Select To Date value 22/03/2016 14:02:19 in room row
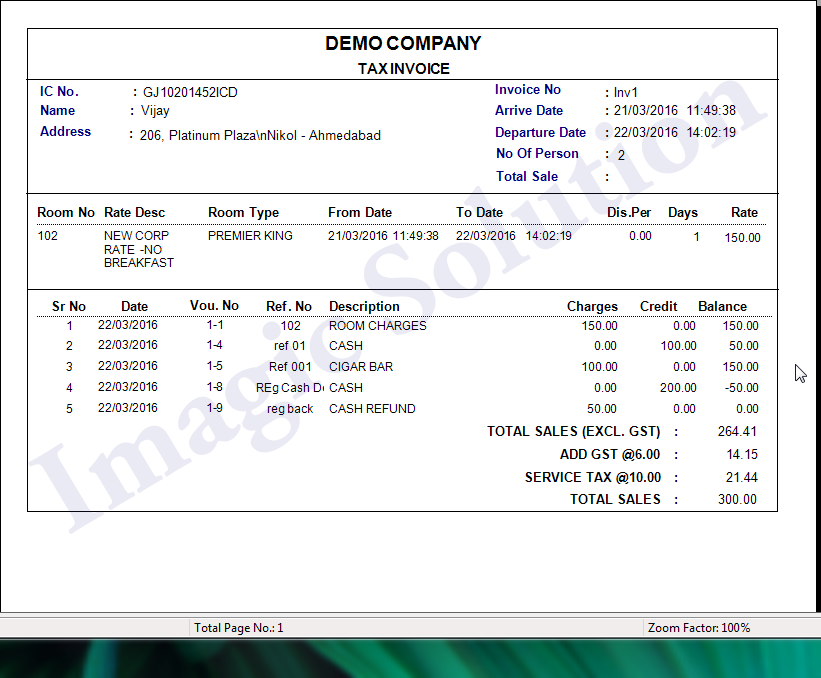Viewport: 821px width, 678px height. (x=514, y=236)
